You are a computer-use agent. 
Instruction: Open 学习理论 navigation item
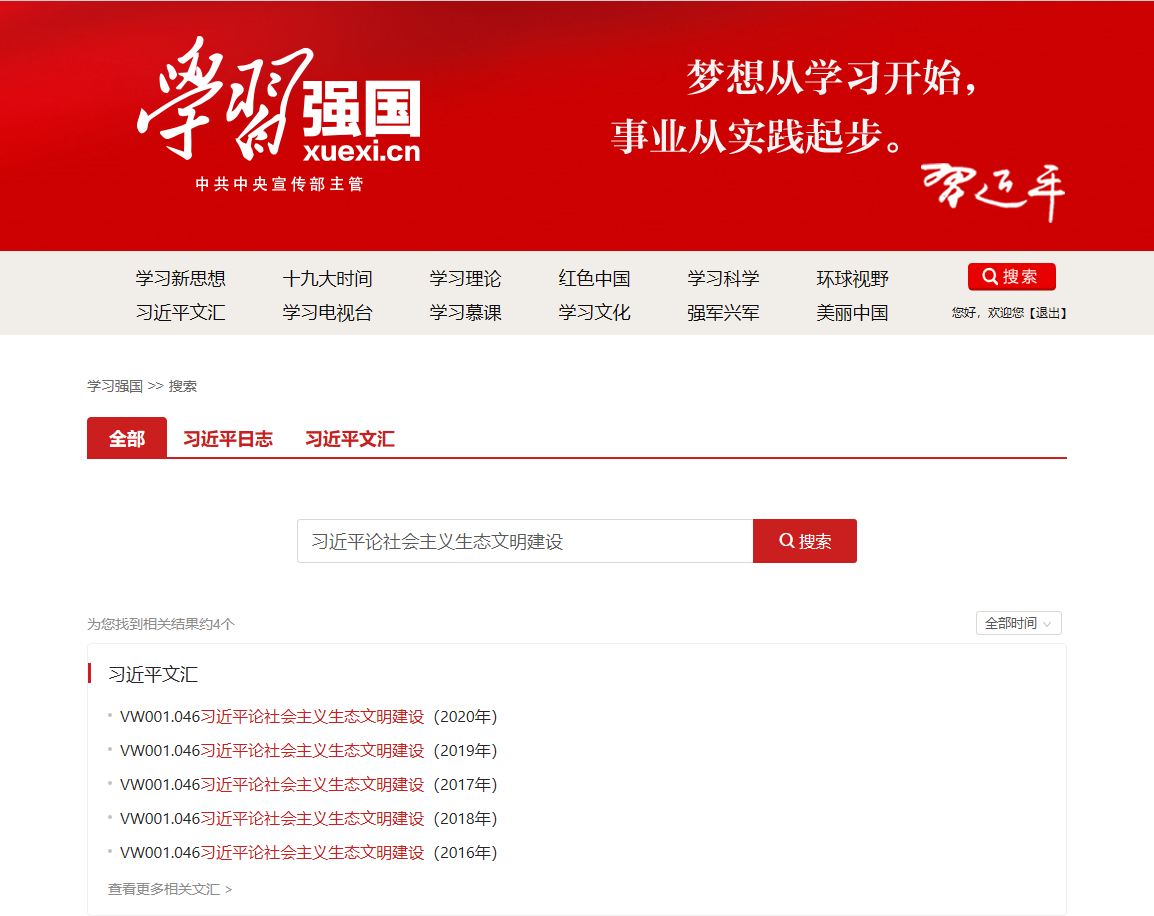point(465,279)
